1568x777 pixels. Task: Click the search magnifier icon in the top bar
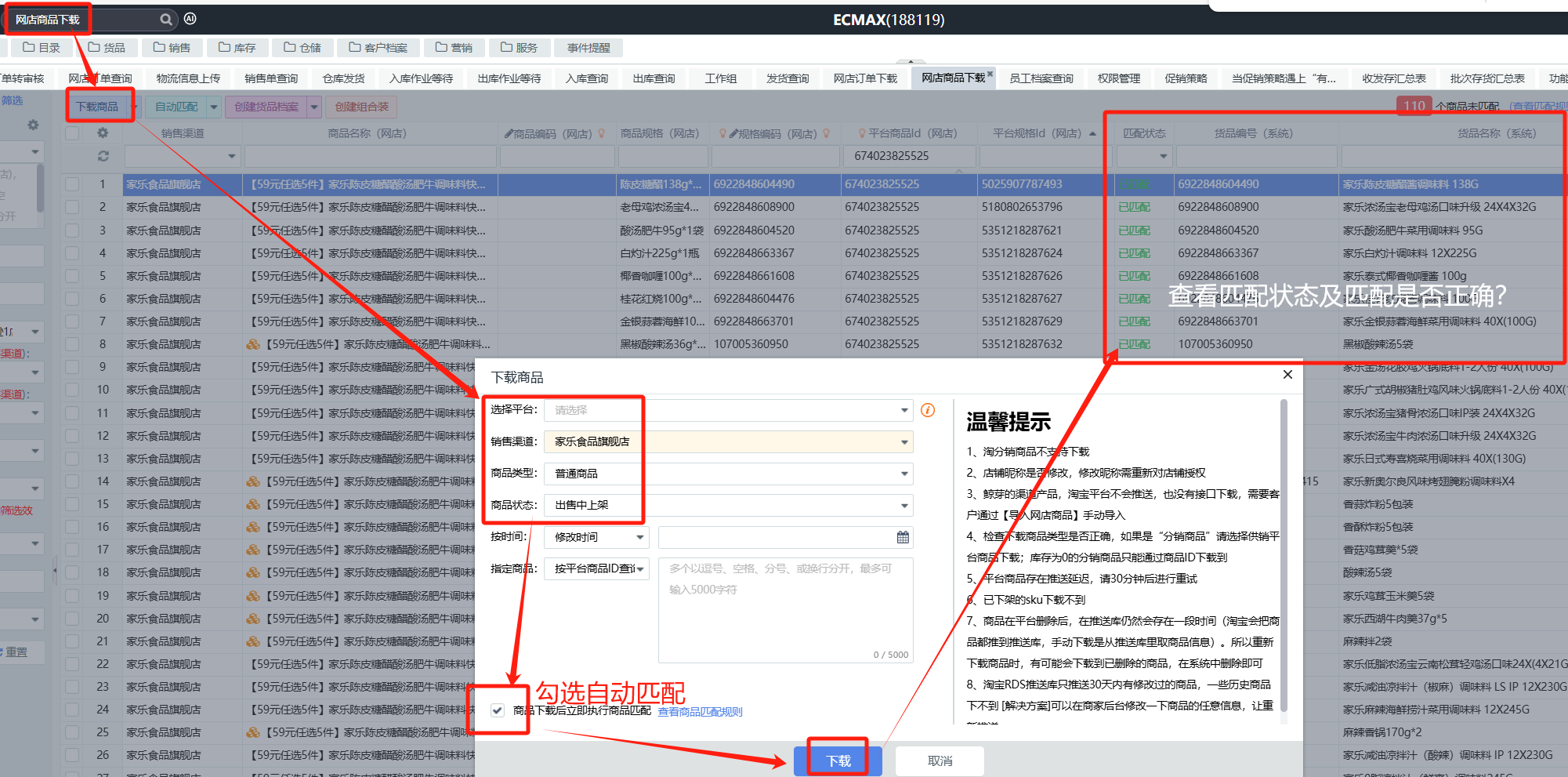click(165, 19)
